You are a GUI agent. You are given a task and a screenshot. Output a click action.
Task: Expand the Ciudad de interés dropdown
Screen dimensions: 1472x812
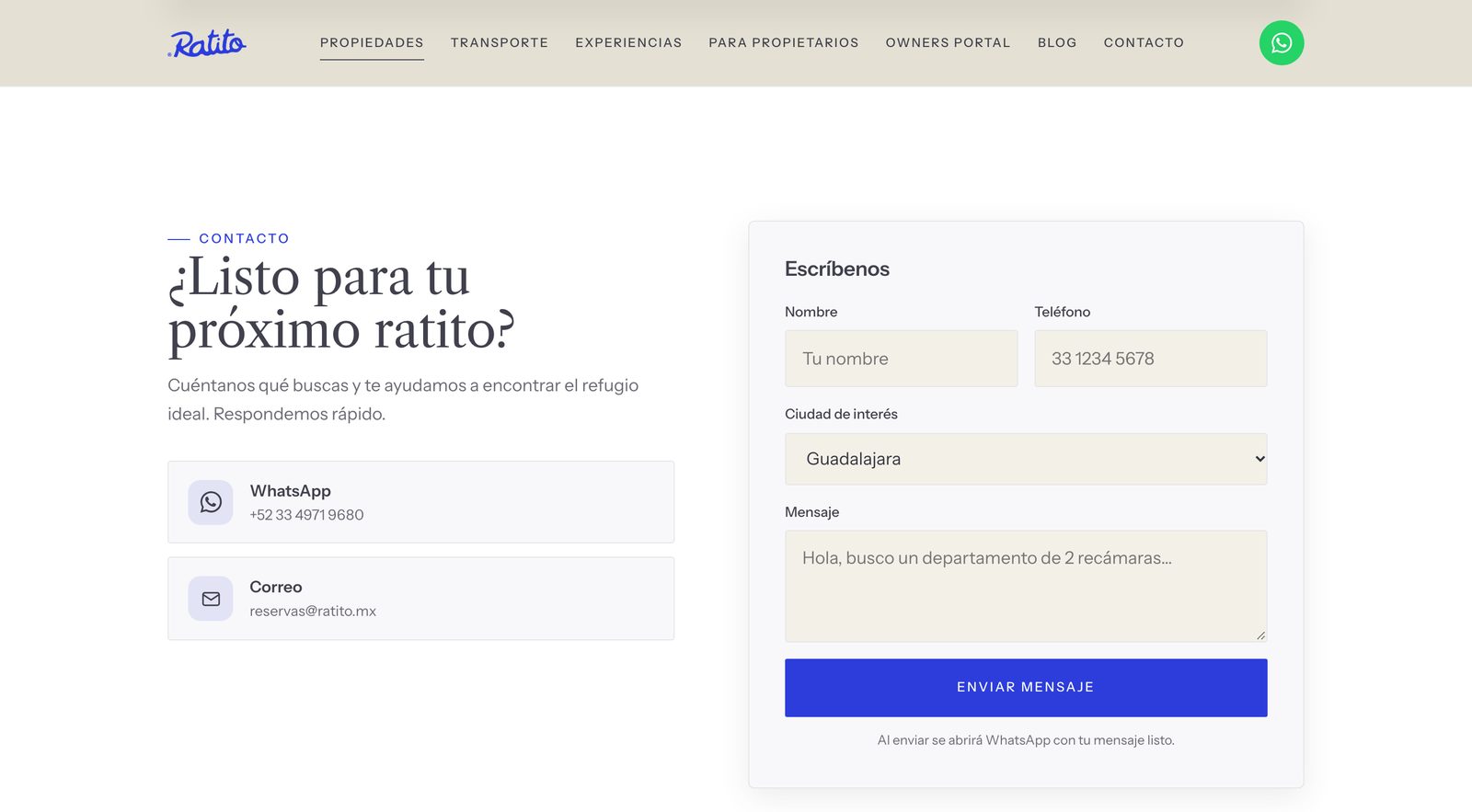(1026, 459)
